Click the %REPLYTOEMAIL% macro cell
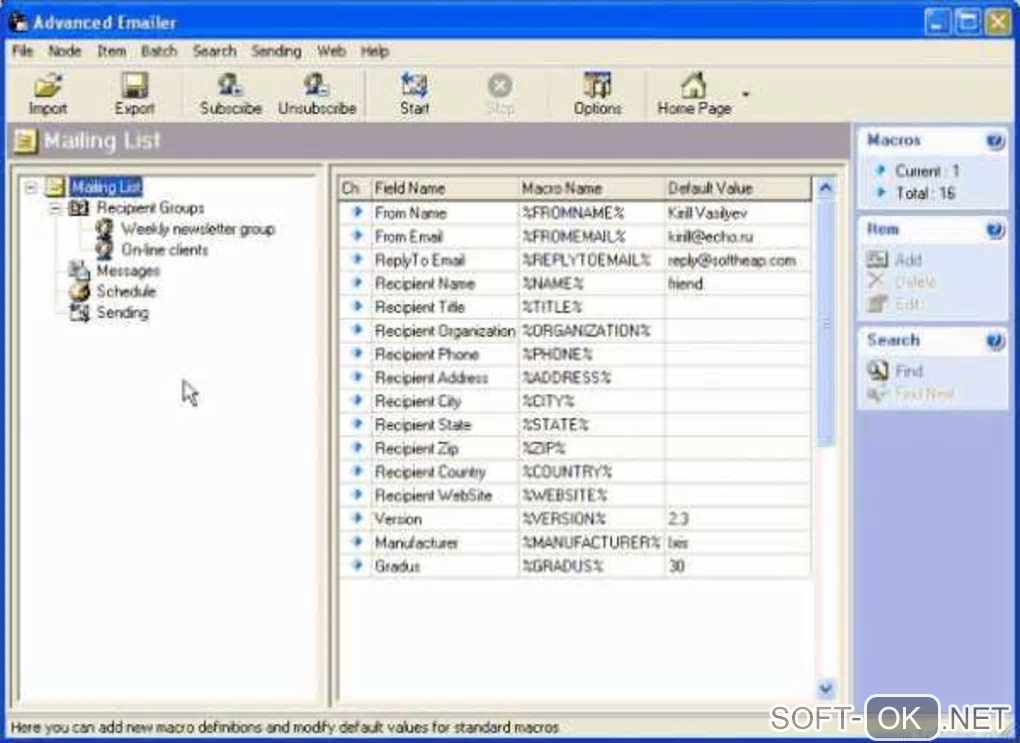 (x=591, y=260)
